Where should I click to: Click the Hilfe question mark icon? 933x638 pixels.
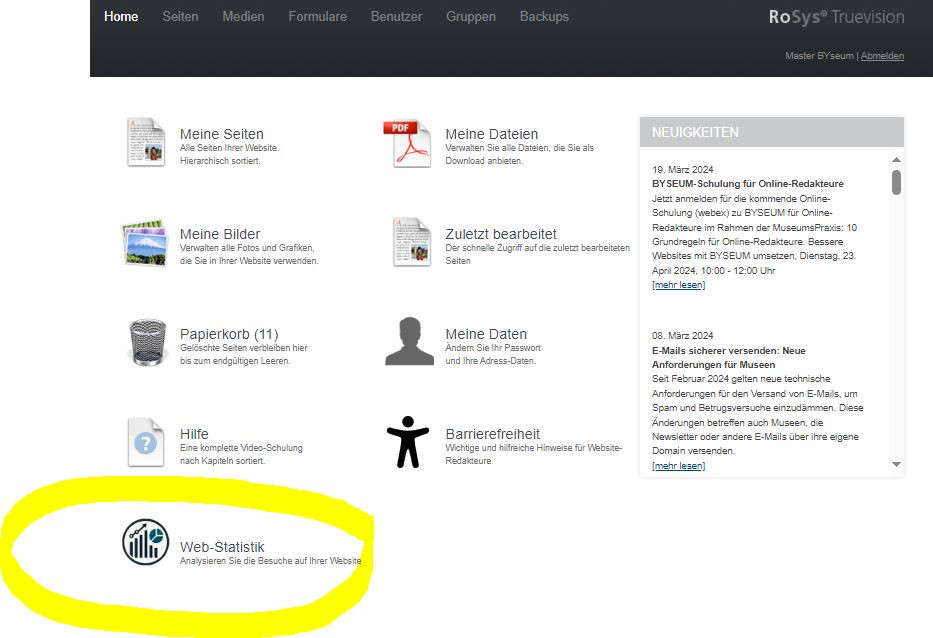point(146,442)
